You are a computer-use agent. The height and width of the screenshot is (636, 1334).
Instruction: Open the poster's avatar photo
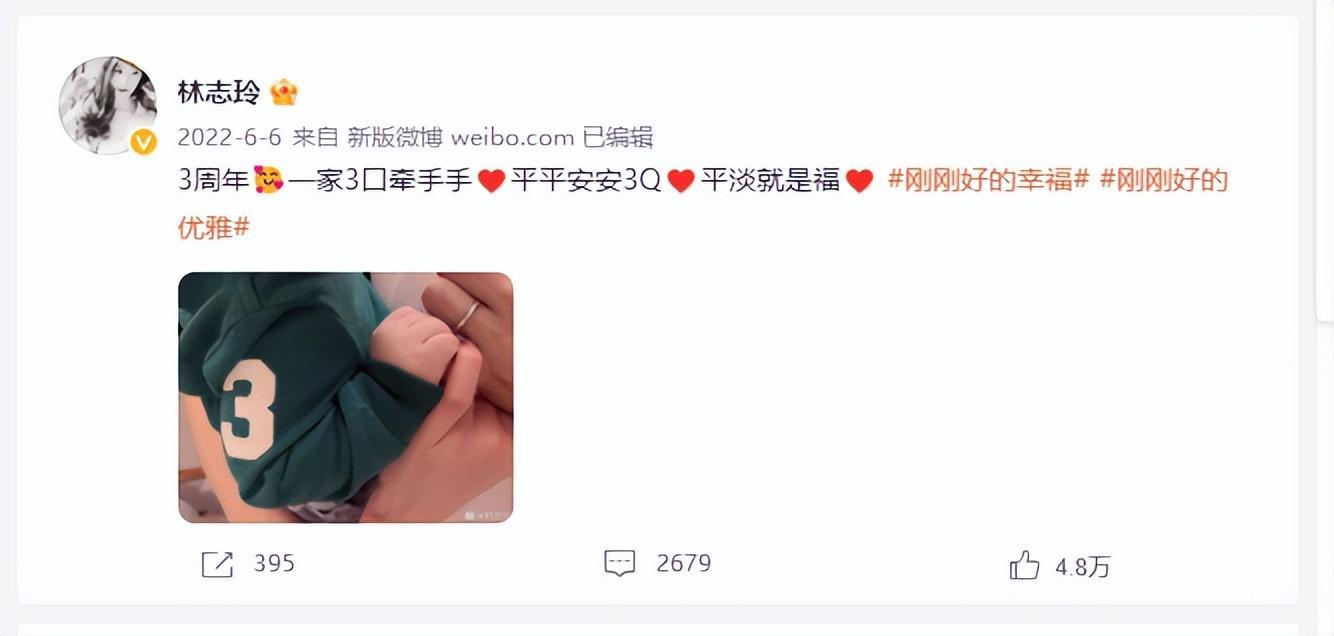pyautogui.click(x=108, y=105)
